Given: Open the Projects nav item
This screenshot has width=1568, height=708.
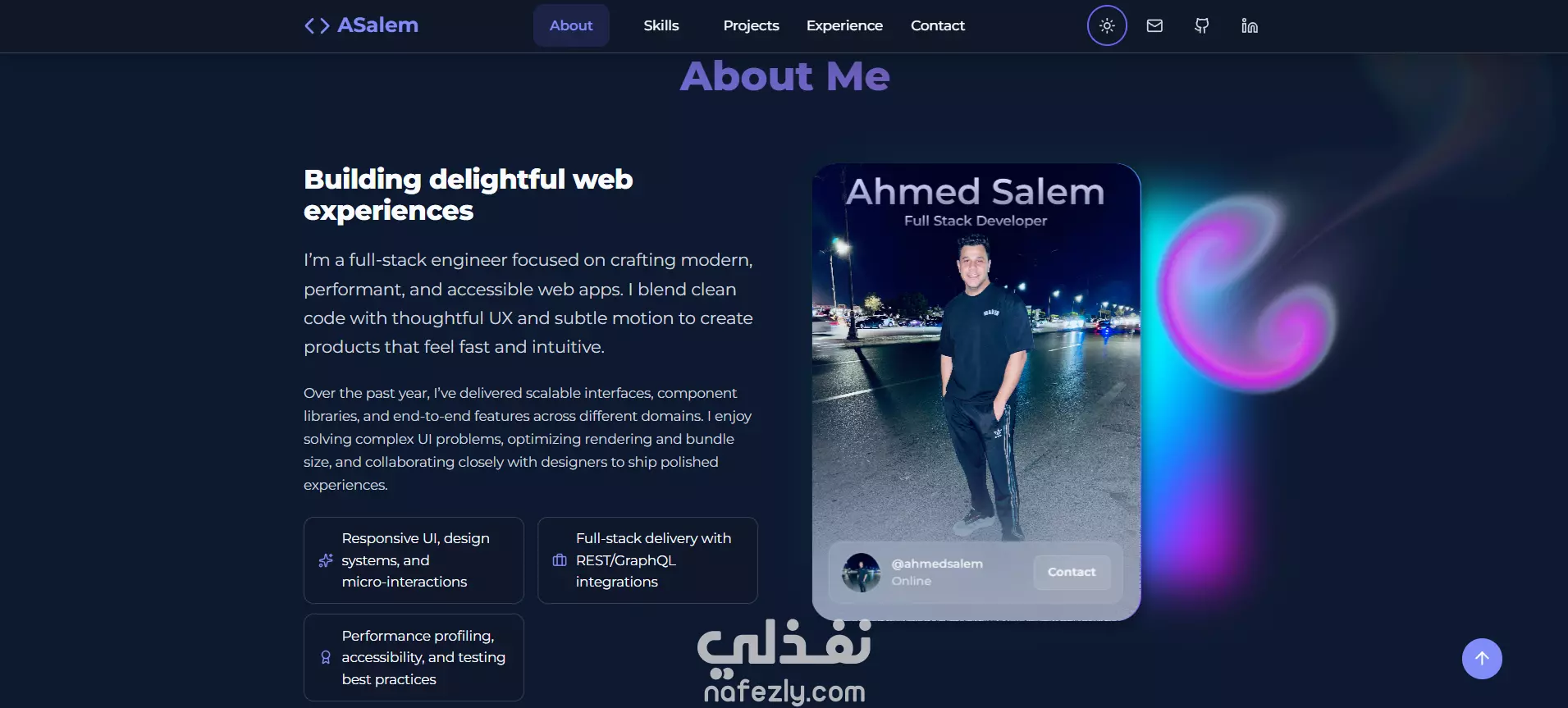Looking at the screenshot, I should (751, 25).
